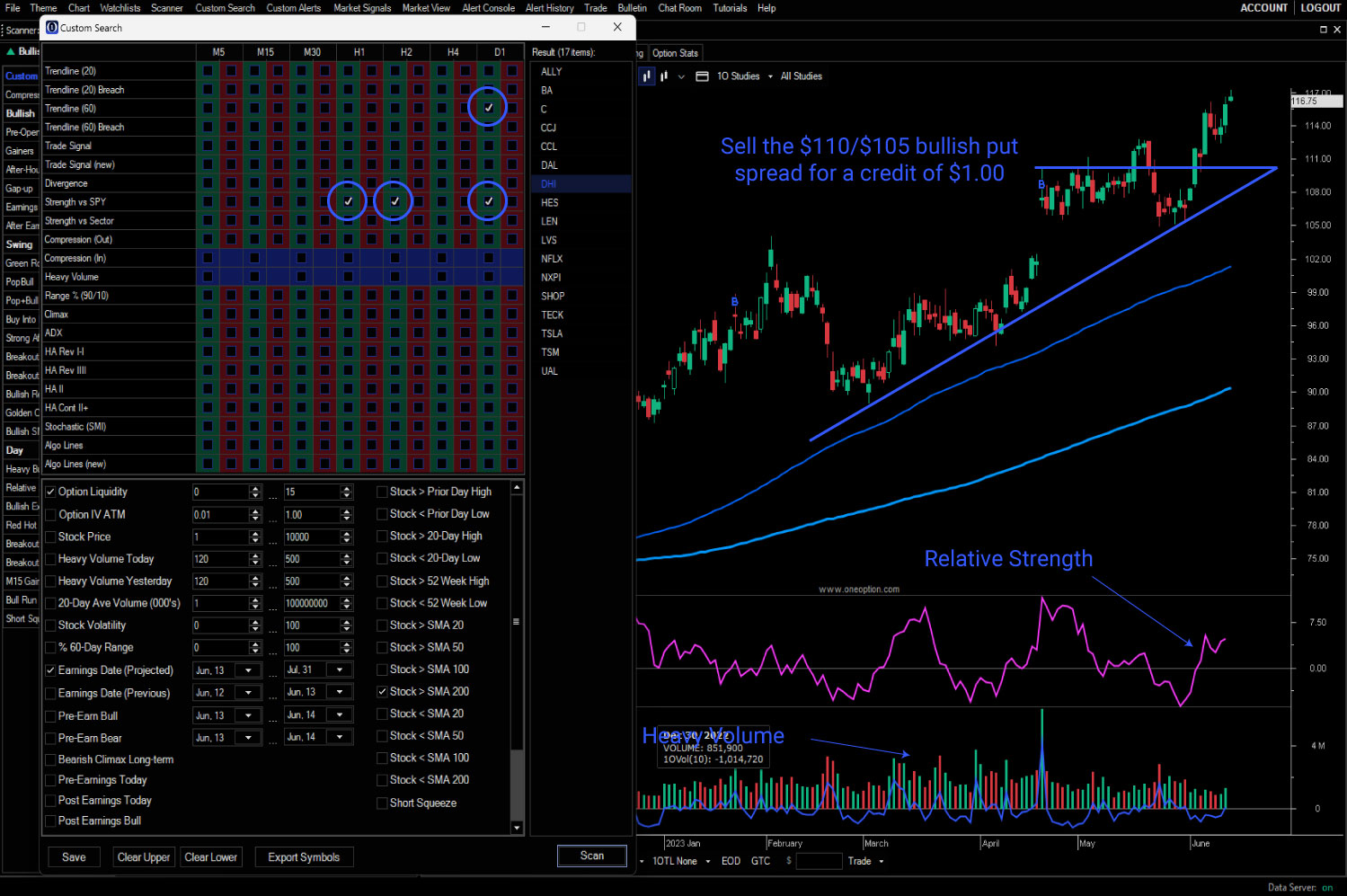Select NFLX in the results list
This screenshot has width=1347, height=896.
(x=551, y=259)
